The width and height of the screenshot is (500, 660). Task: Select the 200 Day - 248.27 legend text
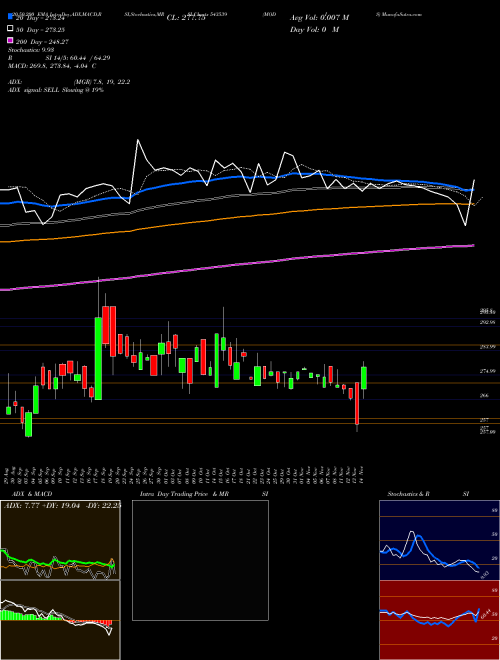(42, 42)
